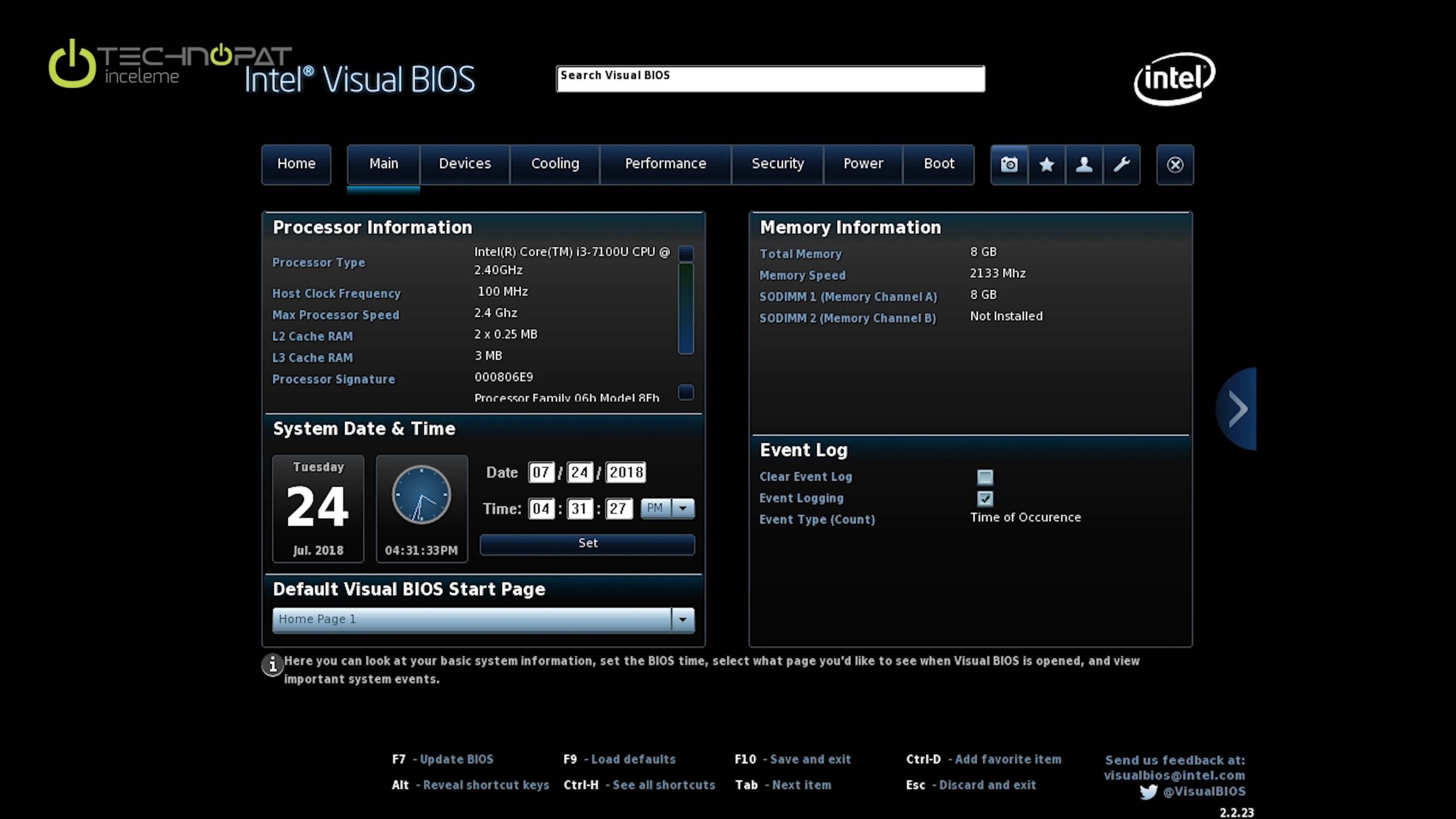Click the screenshot camera icon
This screenshot has width=1456, height=819.
pos(1009,165)
